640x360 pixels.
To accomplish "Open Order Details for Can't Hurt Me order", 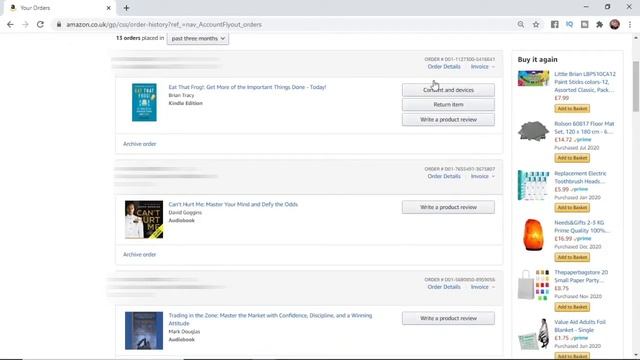I will point(444,176).
